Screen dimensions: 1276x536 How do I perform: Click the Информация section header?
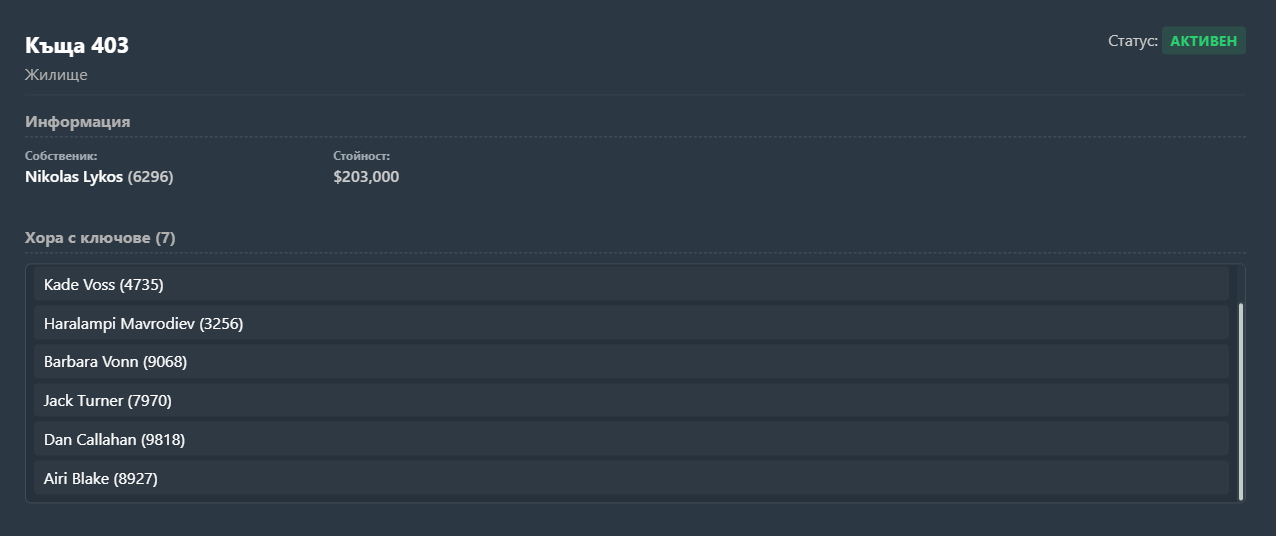(78, 121)
